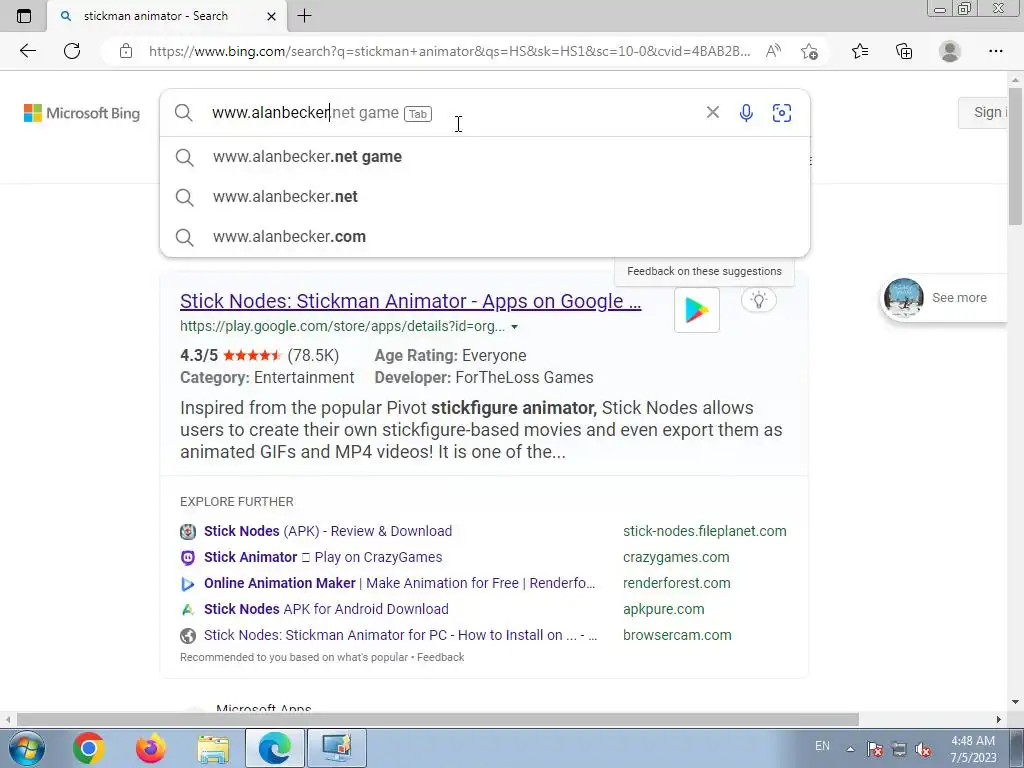Click the browser address bar URL
Screen dimensions: 1024x768
point(449,51)
